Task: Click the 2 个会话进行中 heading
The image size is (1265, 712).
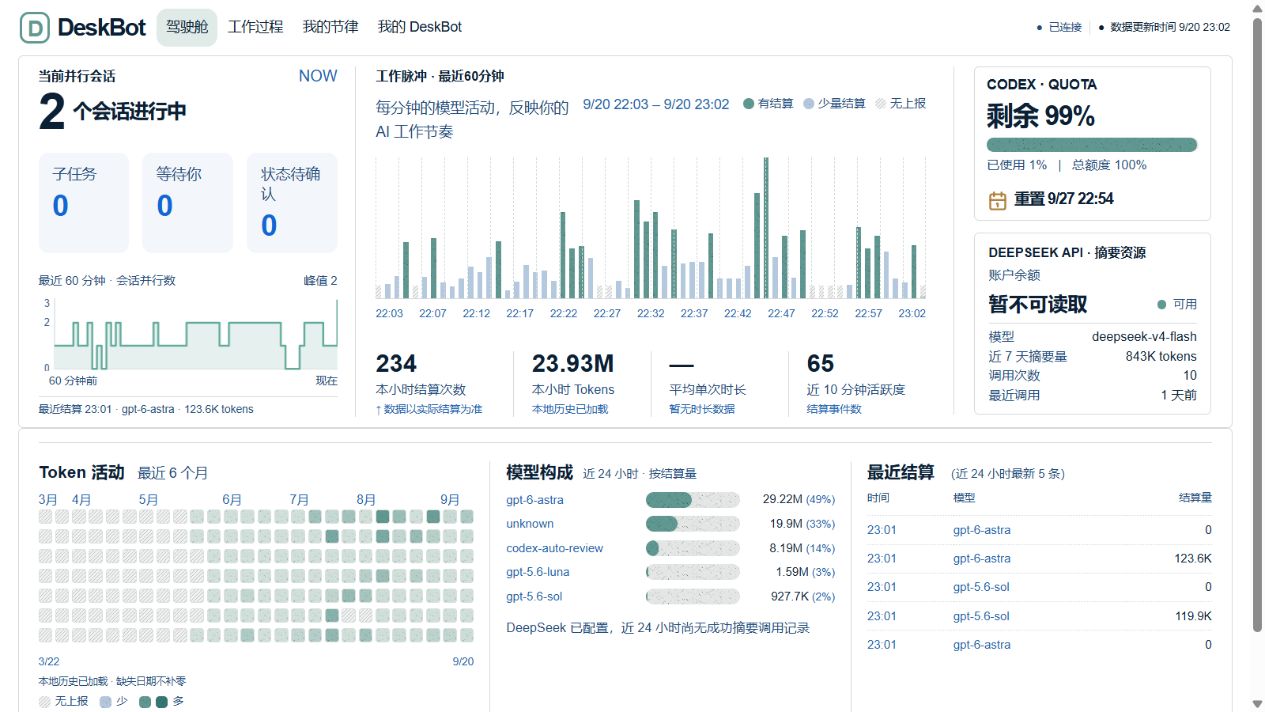Action: click(x=113, y=112)
